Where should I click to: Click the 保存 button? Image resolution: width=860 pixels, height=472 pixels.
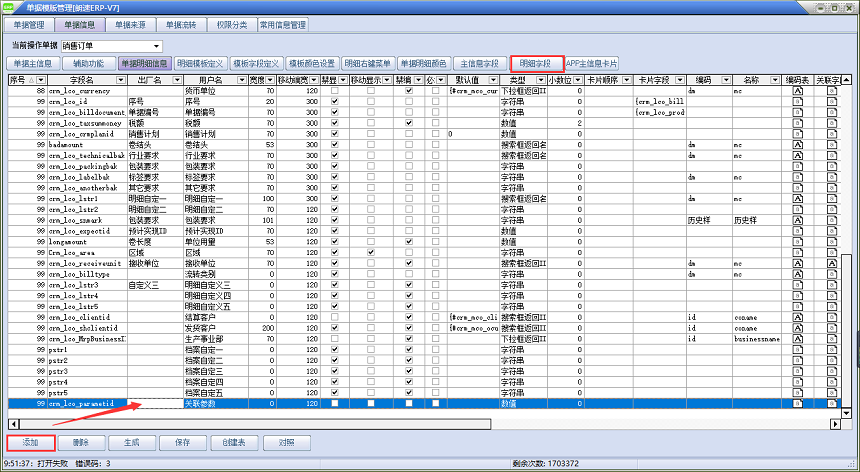pyautogui.click(x=182, y=441)
